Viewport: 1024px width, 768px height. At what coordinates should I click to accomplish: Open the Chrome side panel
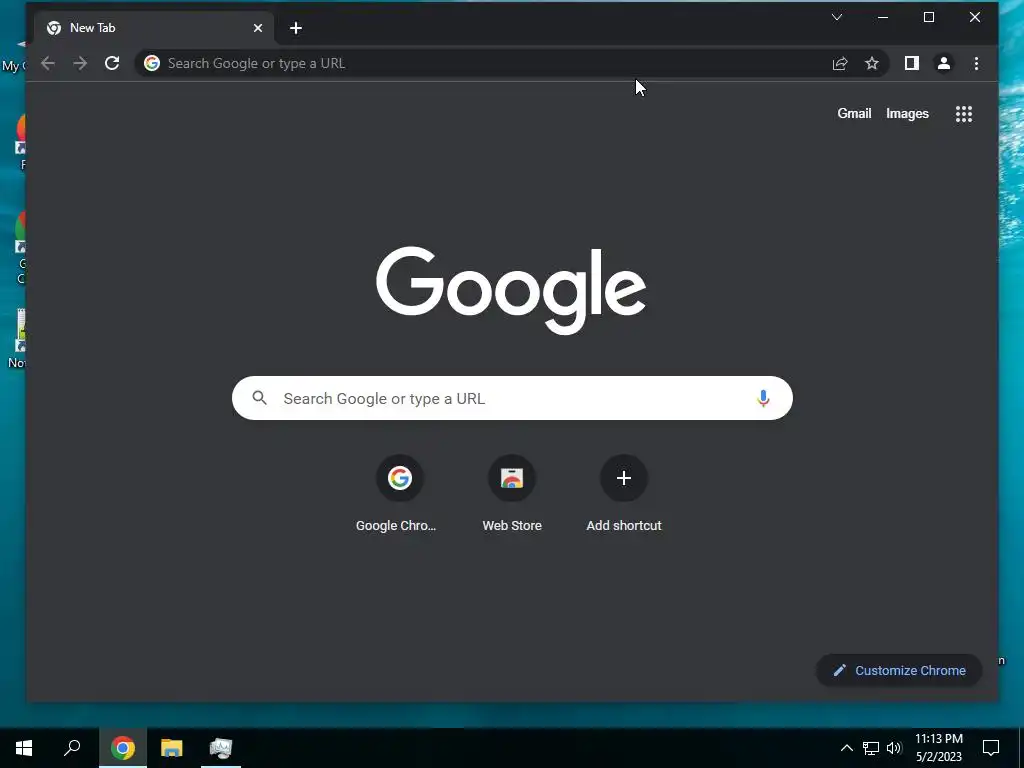tap(912, 63)
